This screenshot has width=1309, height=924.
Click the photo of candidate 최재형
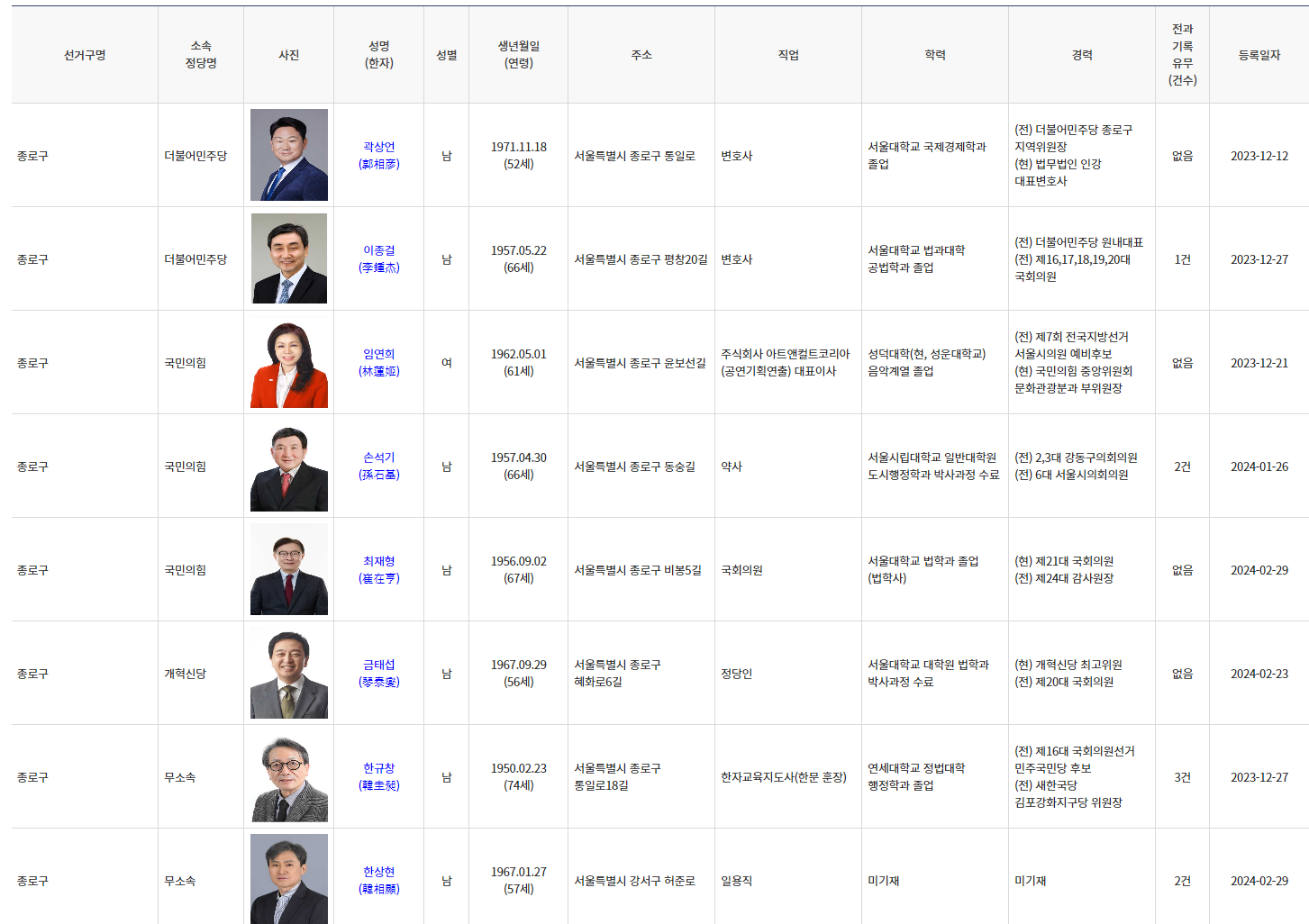289,569
